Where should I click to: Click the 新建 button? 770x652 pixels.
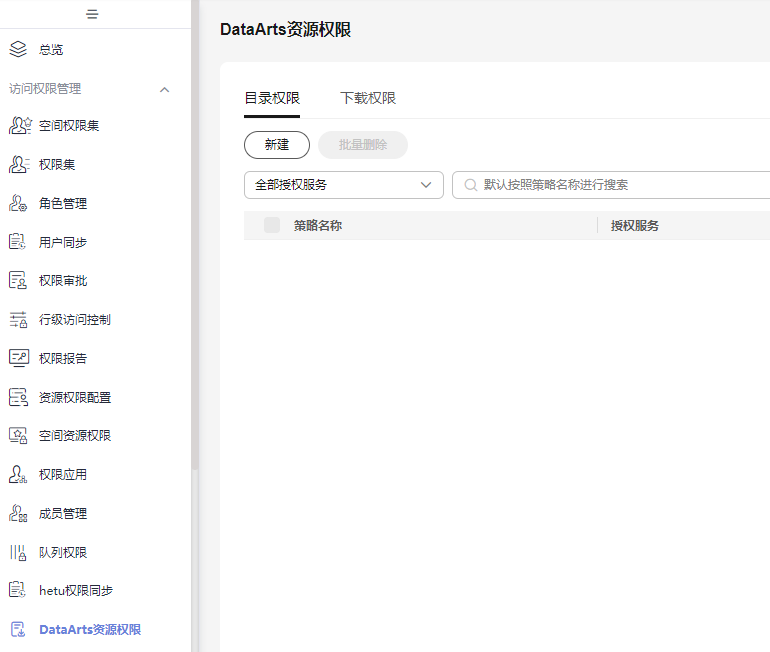pyautogui.click(x=277, y=145)
